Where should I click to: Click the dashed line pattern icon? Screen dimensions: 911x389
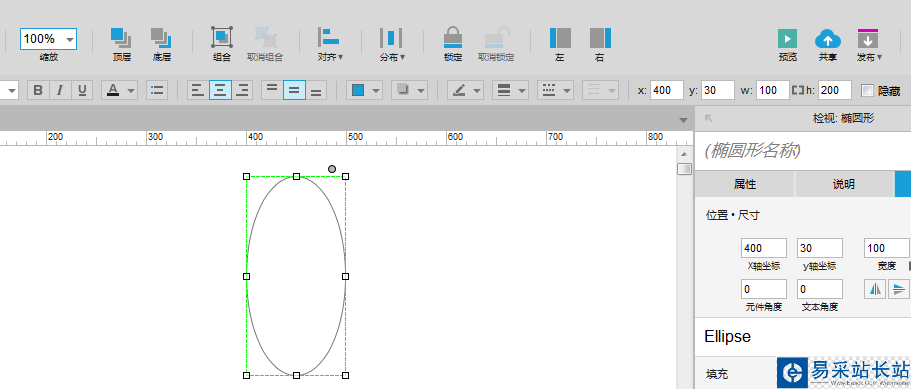(548, 90)
